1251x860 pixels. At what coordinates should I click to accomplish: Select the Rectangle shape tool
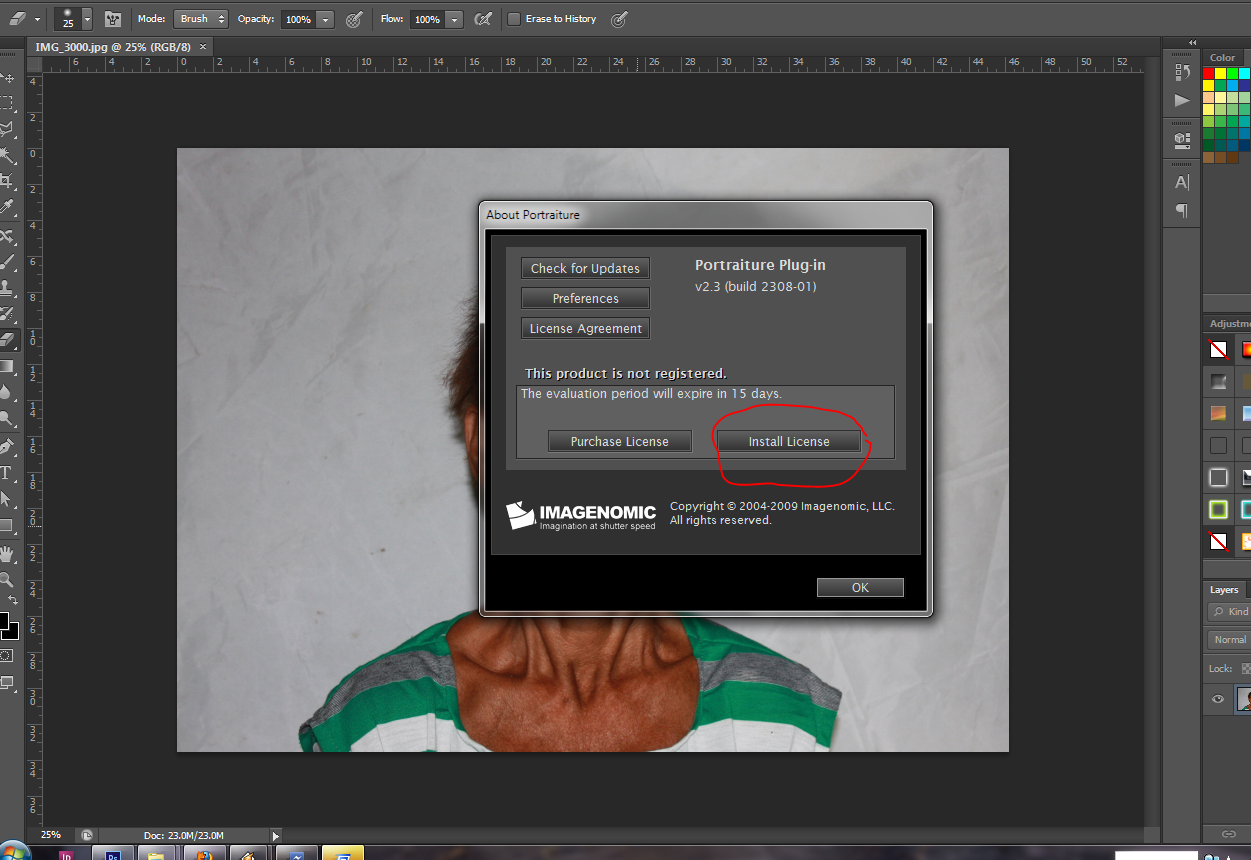pos(7,524)
